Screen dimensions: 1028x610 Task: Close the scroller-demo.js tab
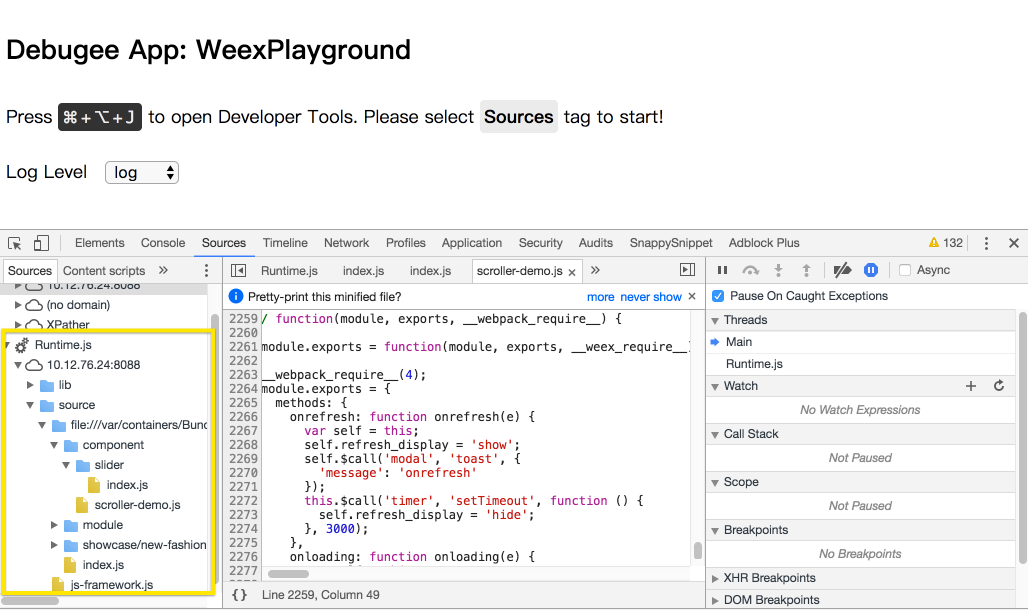(572, 272)
